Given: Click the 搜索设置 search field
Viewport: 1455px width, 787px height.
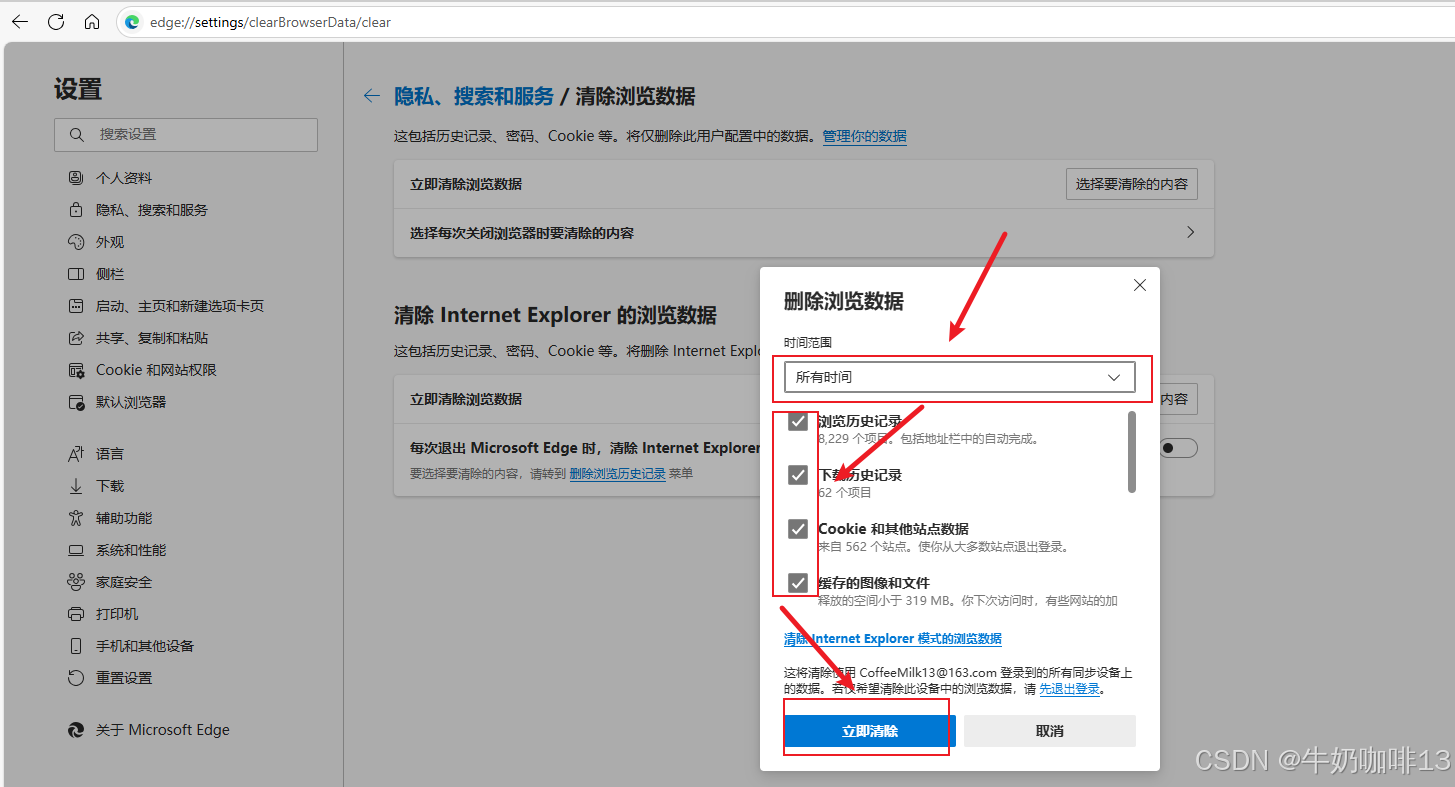Looking at the screenshot, I should 186,135.
